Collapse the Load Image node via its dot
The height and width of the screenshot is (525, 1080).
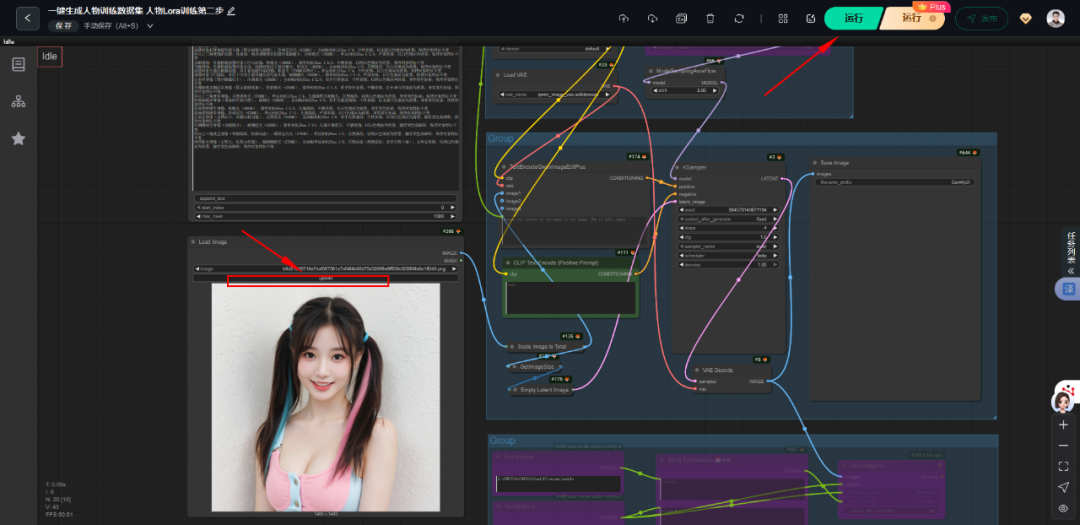[x=194, y=242]
